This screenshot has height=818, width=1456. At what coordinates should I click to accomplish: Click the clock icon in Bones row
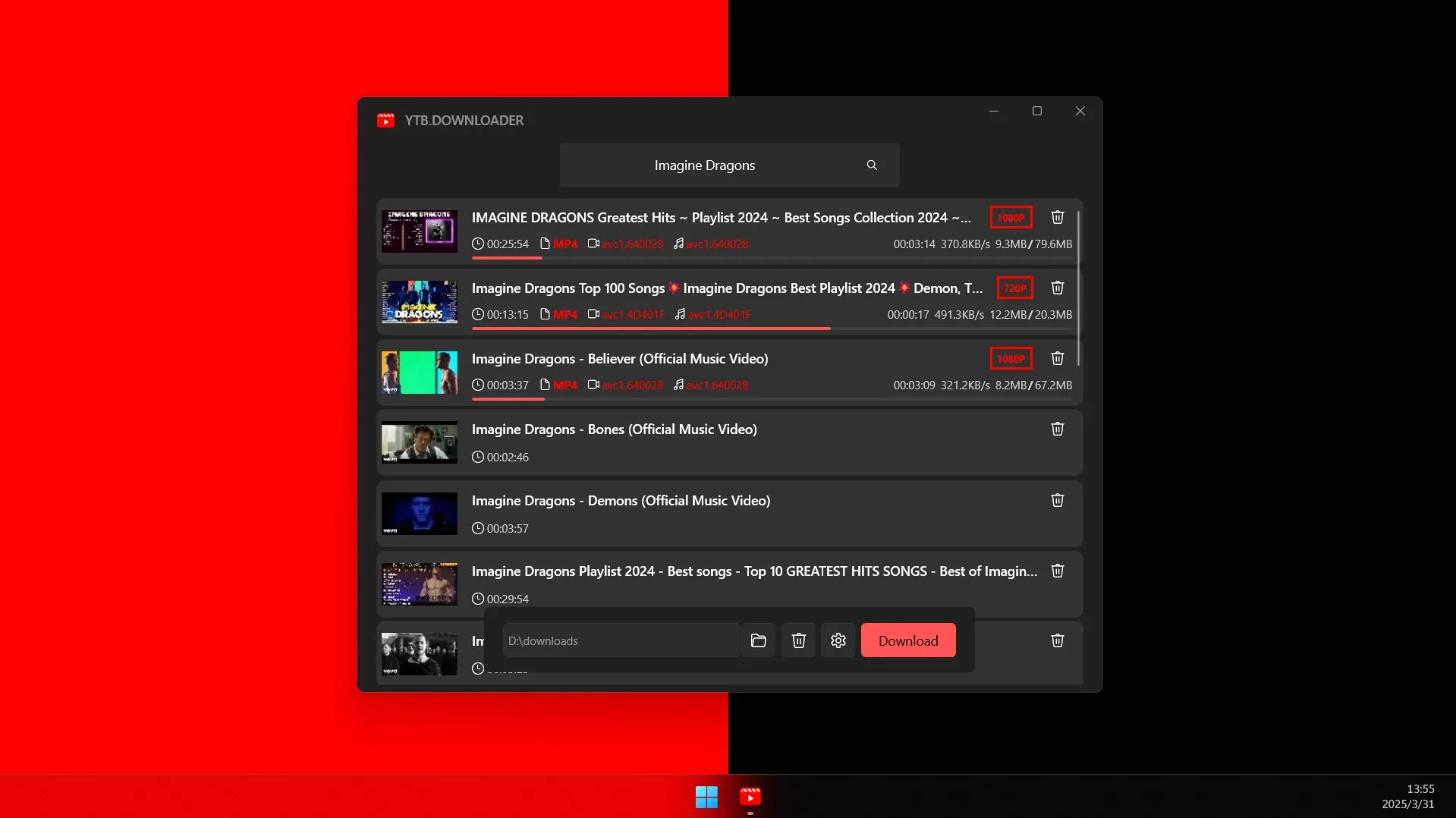tap(477, 457)
